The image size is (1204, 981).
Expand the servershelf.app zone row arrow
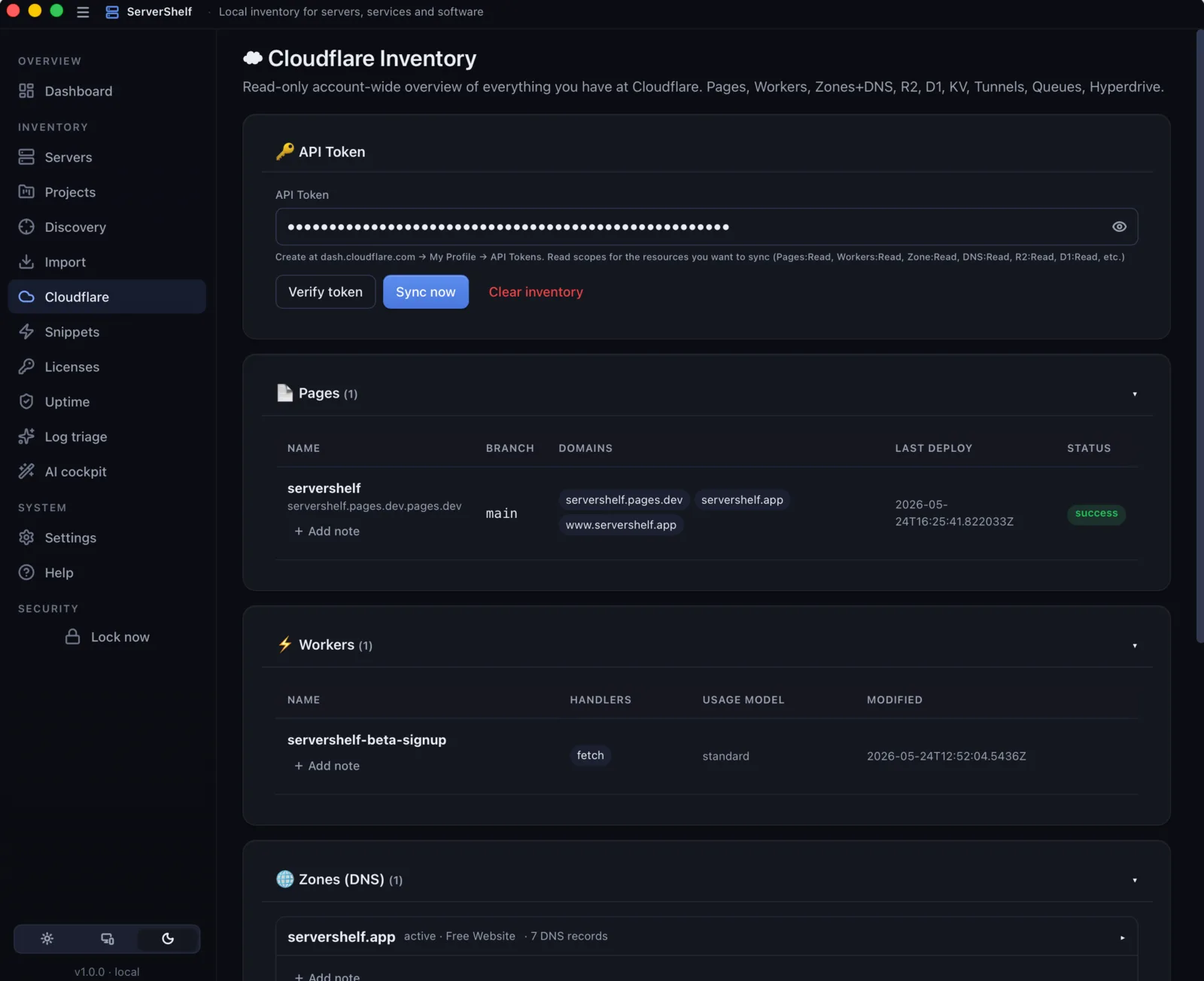[x=1122, y=937]
